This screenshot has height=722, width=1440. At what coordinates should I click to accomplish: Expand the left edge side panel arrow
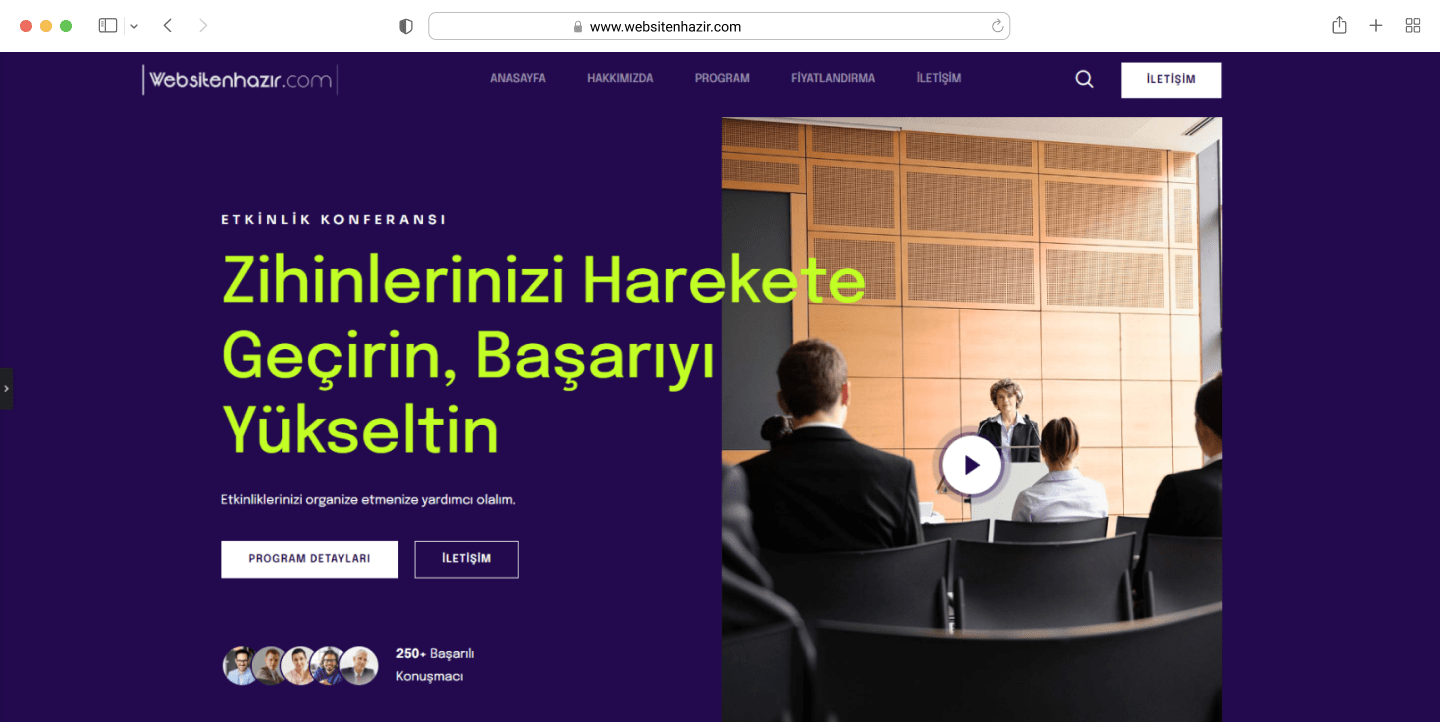(6, 388)
